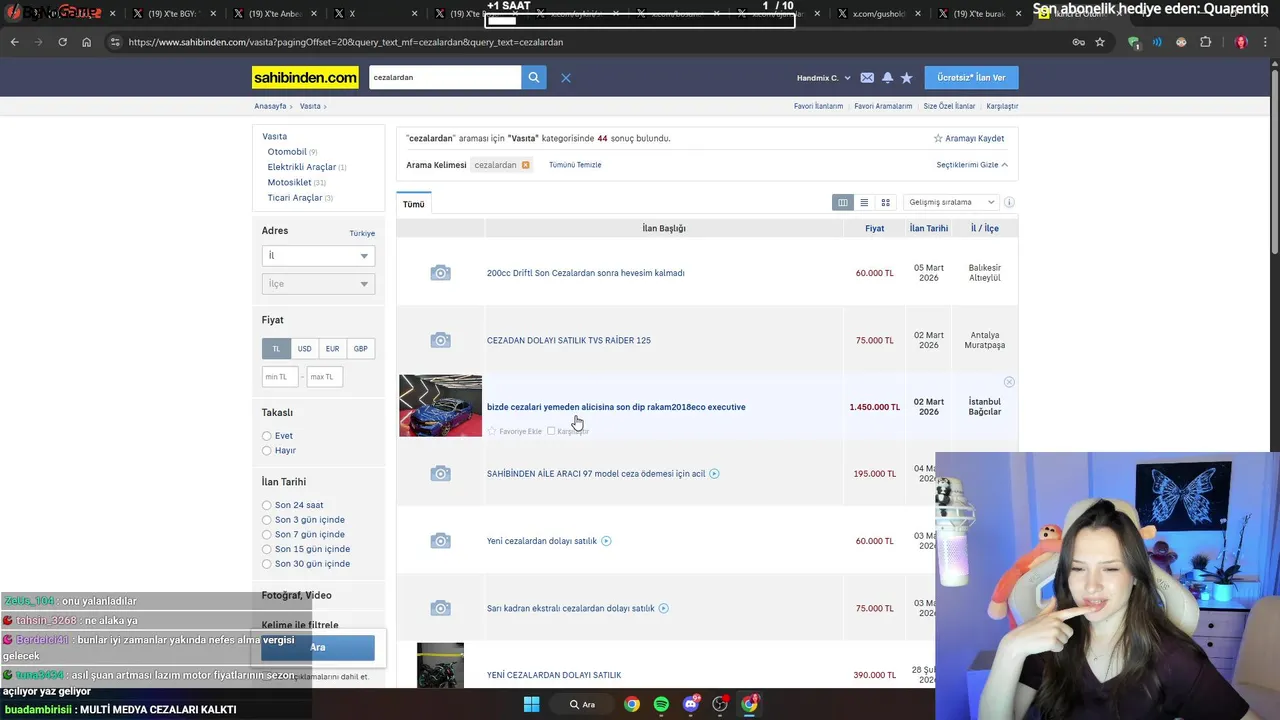Select Son 24 saat date filter
The image size is (1280, 720).
266,505
